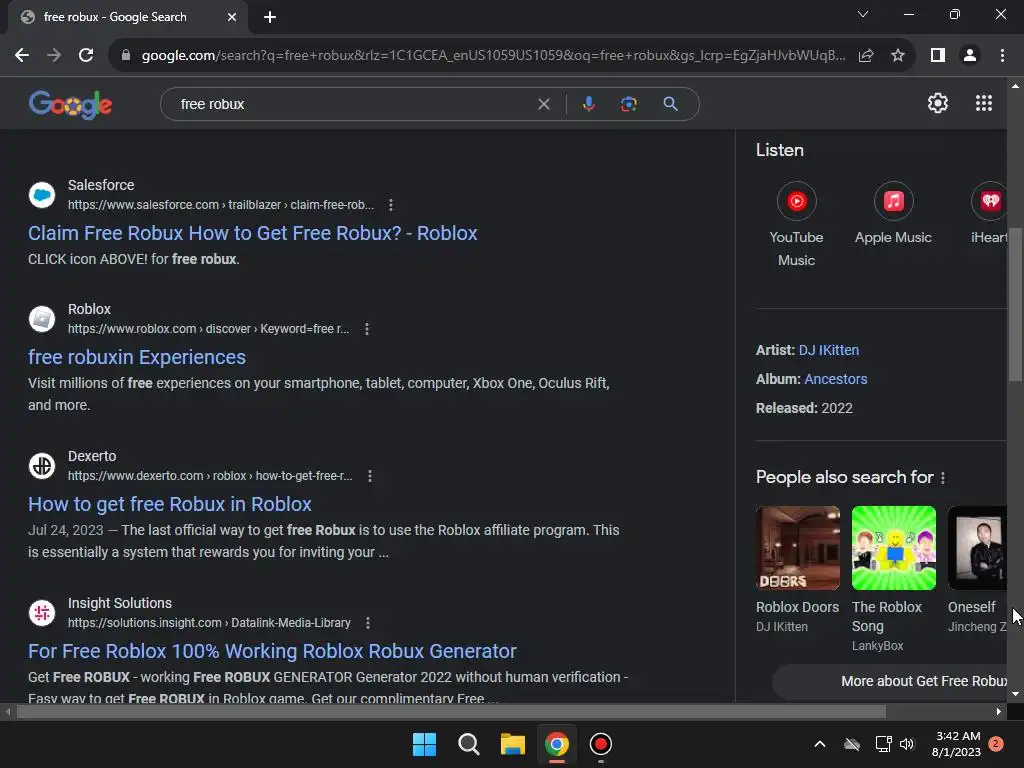The width and height of the screenshot is (1024, 768).
Task: Open Google quick settings gear
Action: [938, 103]
